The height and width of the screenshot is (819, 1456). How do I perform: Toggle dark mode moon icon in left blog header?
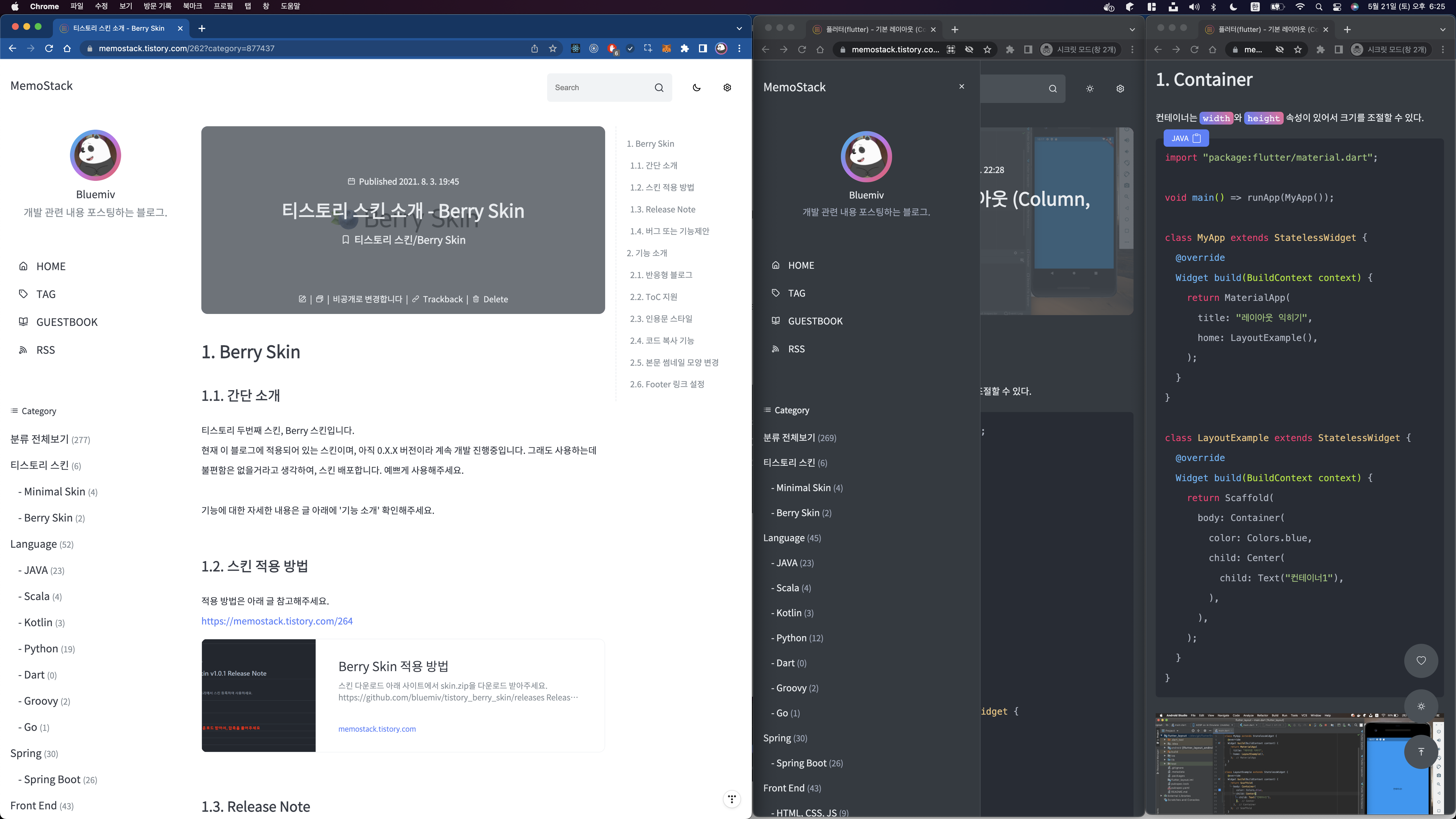(696, 88)
